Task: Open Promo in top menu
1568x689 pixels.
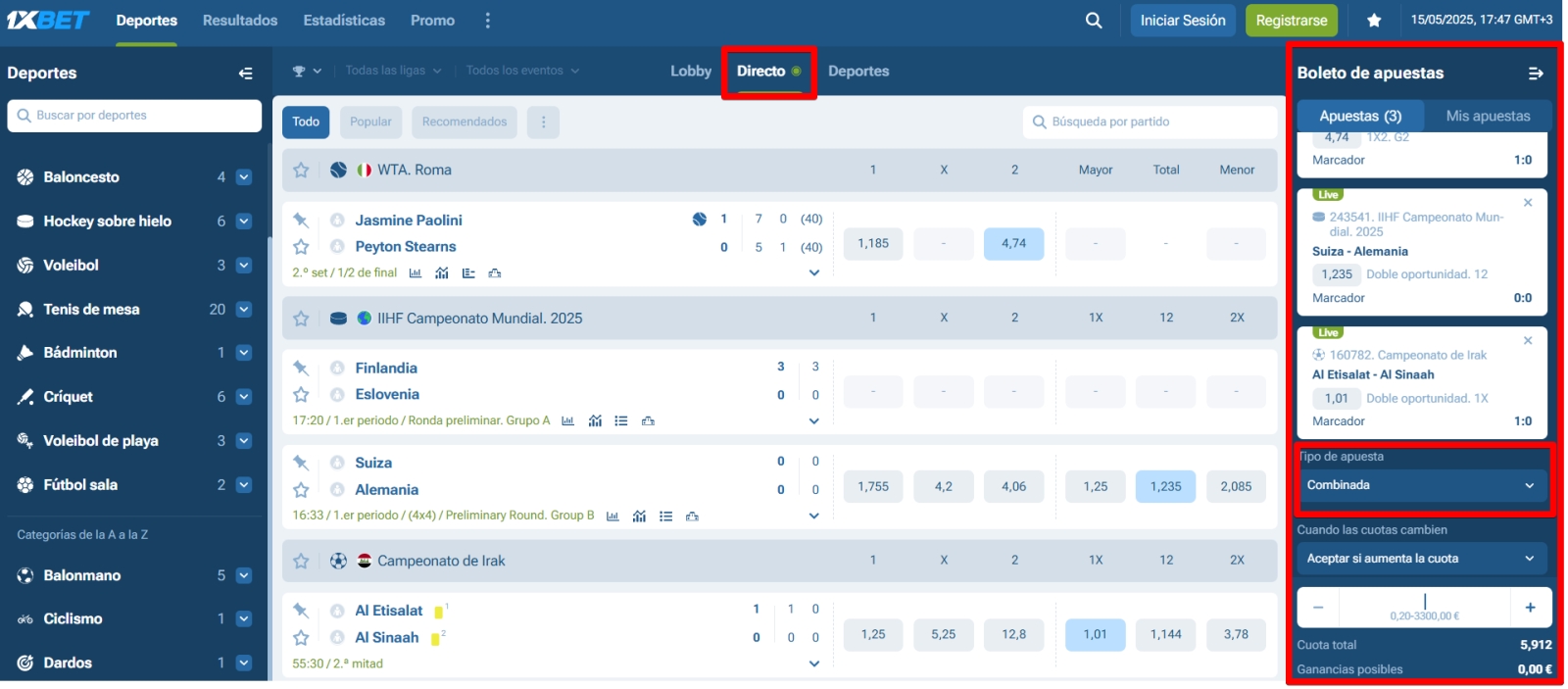Action: [432, 21]
